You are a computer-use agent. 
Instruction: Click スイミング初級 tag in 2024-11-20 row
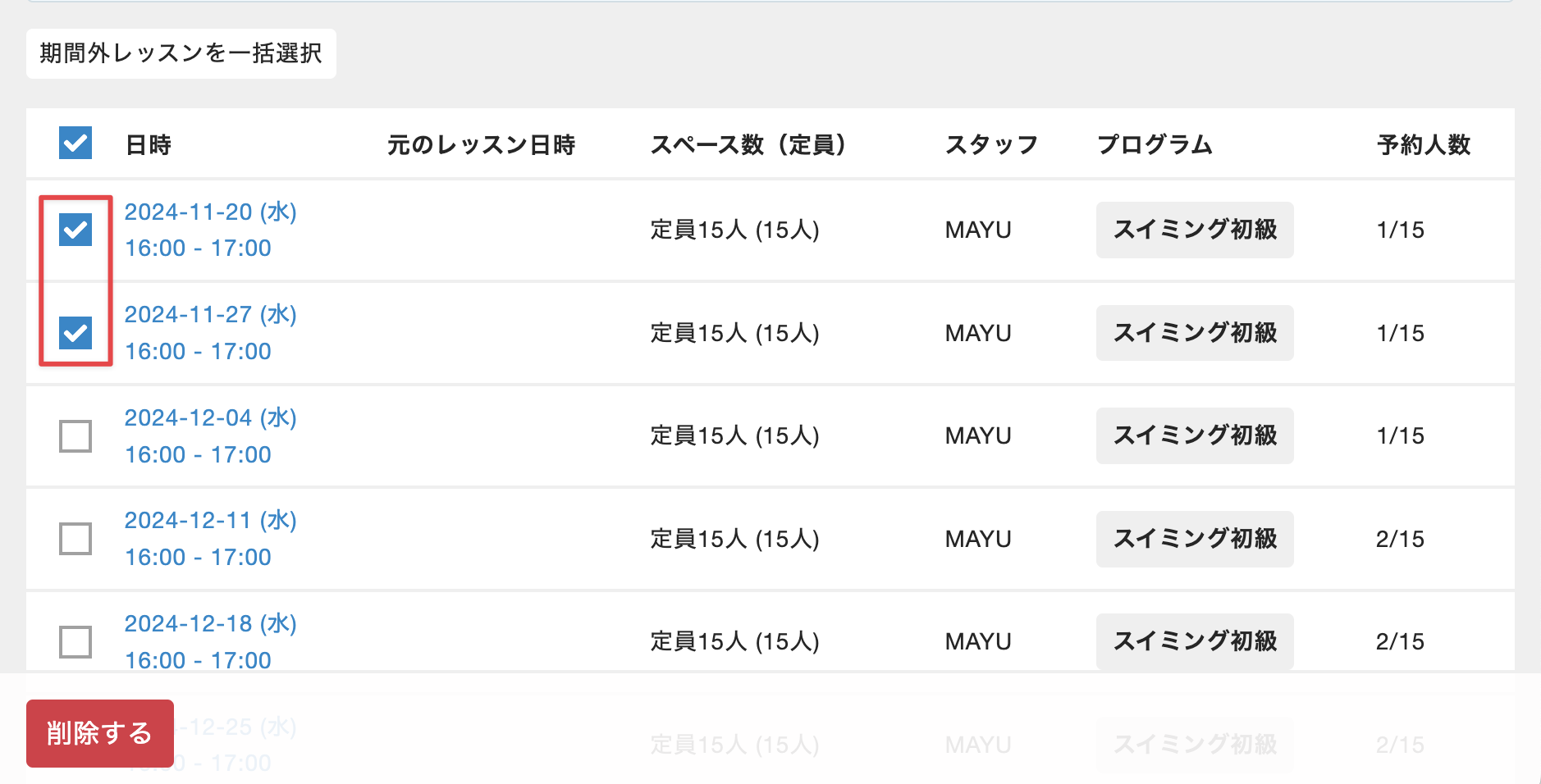pyautogui.click(x=1195, y=230)
